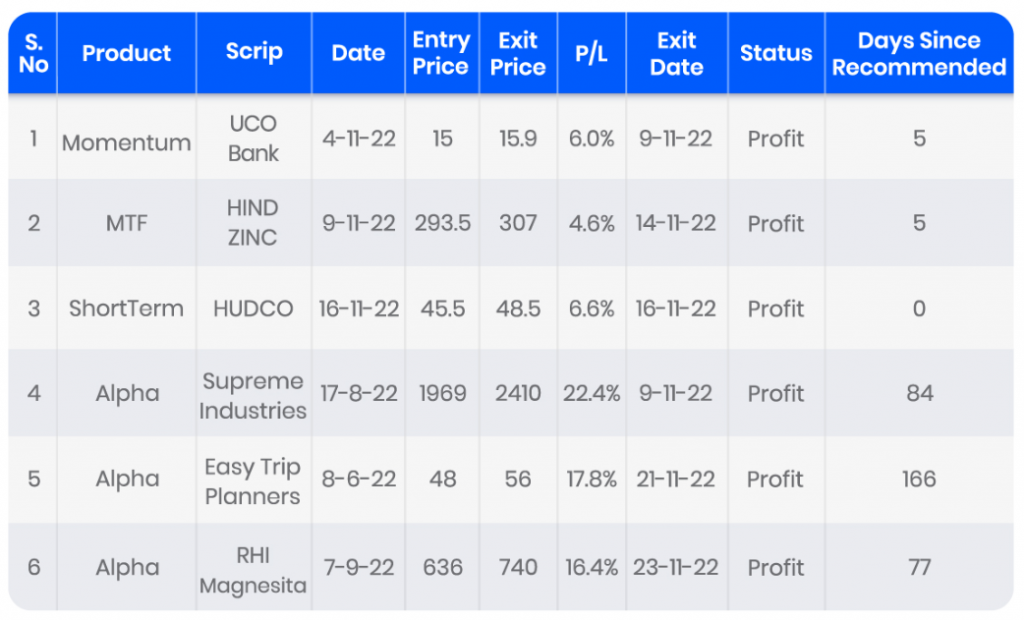Select the Momentum product cell

coord(126,143)
